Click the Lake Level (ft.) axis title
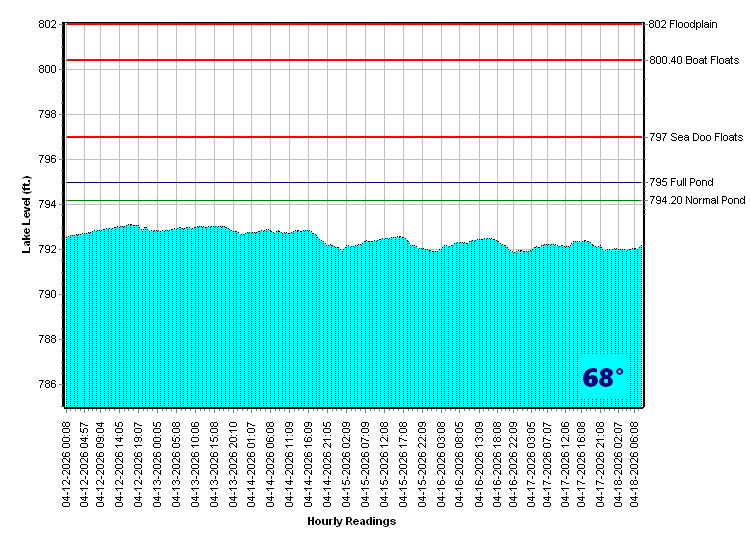Screen dimensions: 750x550 [x=27, y=214]
